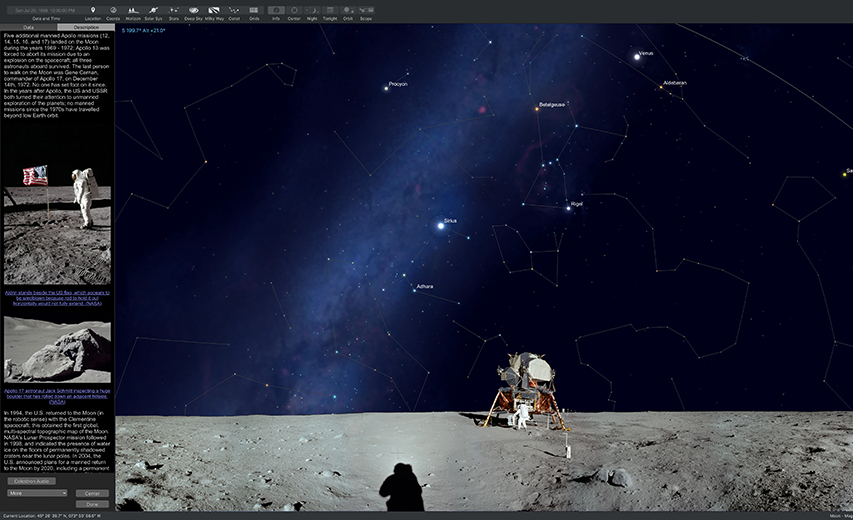Viewport: 853px width, 520px height.
Task: Select the star Aldebaran
Action: point(661,87)
